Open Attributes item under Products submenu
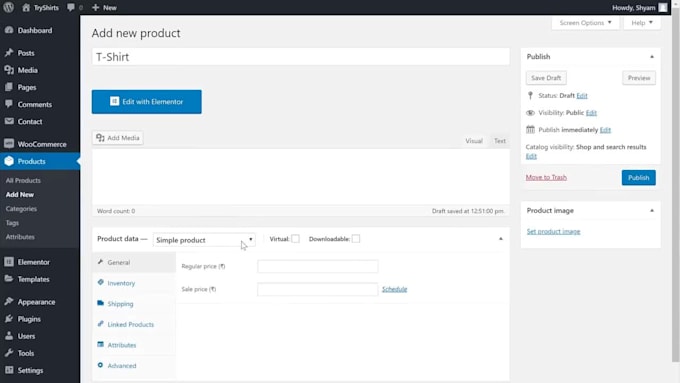This screenshot has width=680, height=383. click(x=20, y=237)
